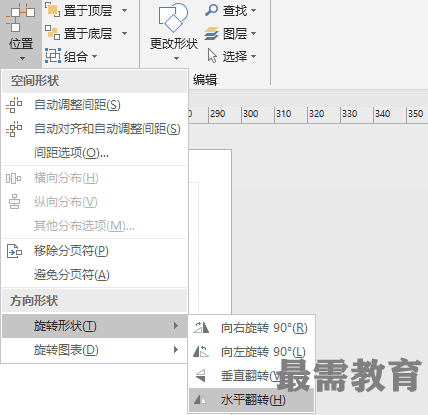
Task: Expand the 组合 dropdown arrow
Action: (94, 56)
